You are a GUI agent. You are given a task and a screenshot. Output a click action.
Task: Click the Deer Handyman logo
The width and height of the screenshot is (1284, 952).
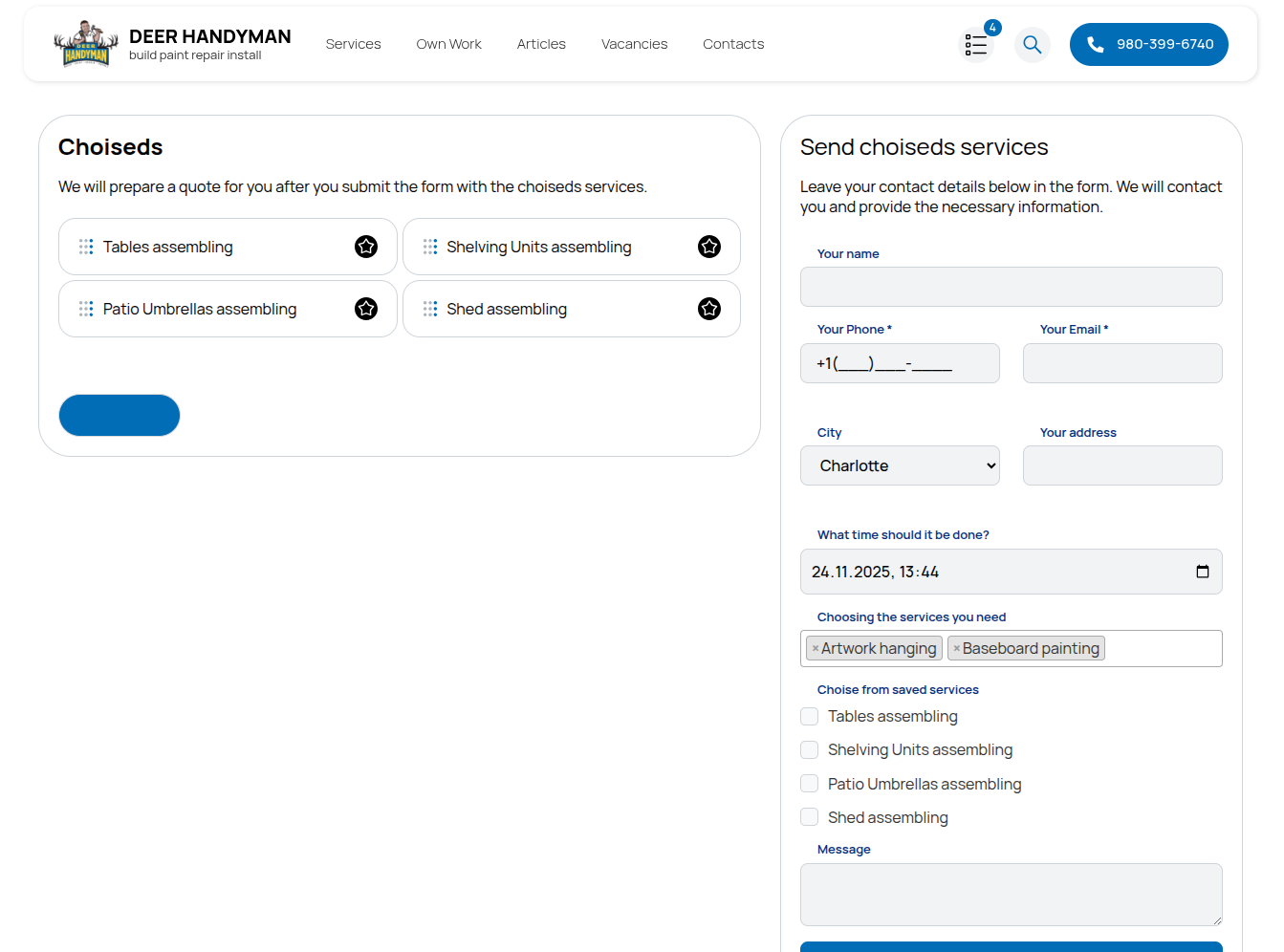86,44
